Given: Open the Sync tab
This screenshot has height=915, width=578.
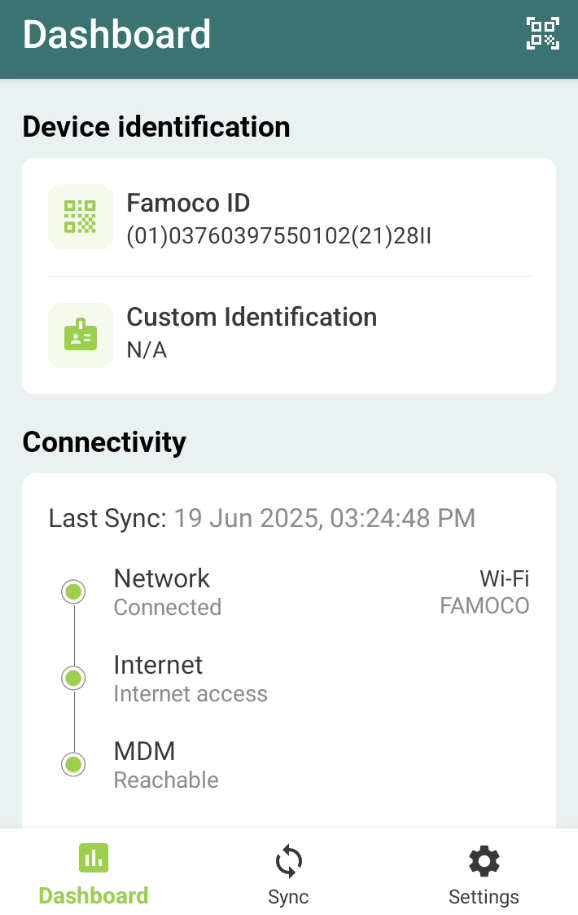Looking at the screenshot, I should (288, 873).
